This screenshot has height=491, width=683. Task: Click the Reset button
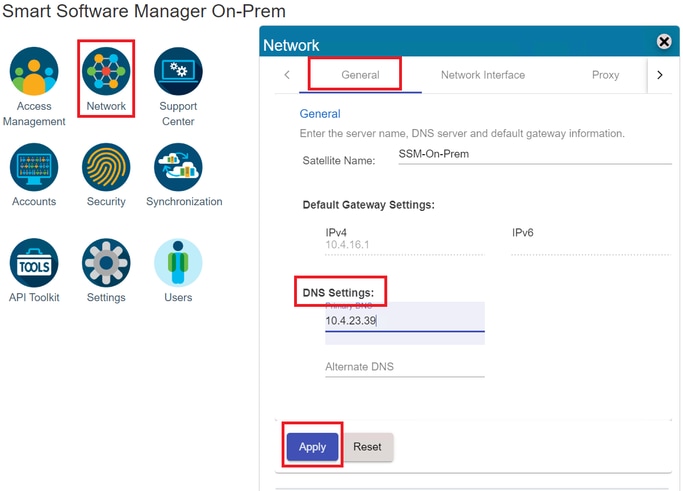coord(368,447)
